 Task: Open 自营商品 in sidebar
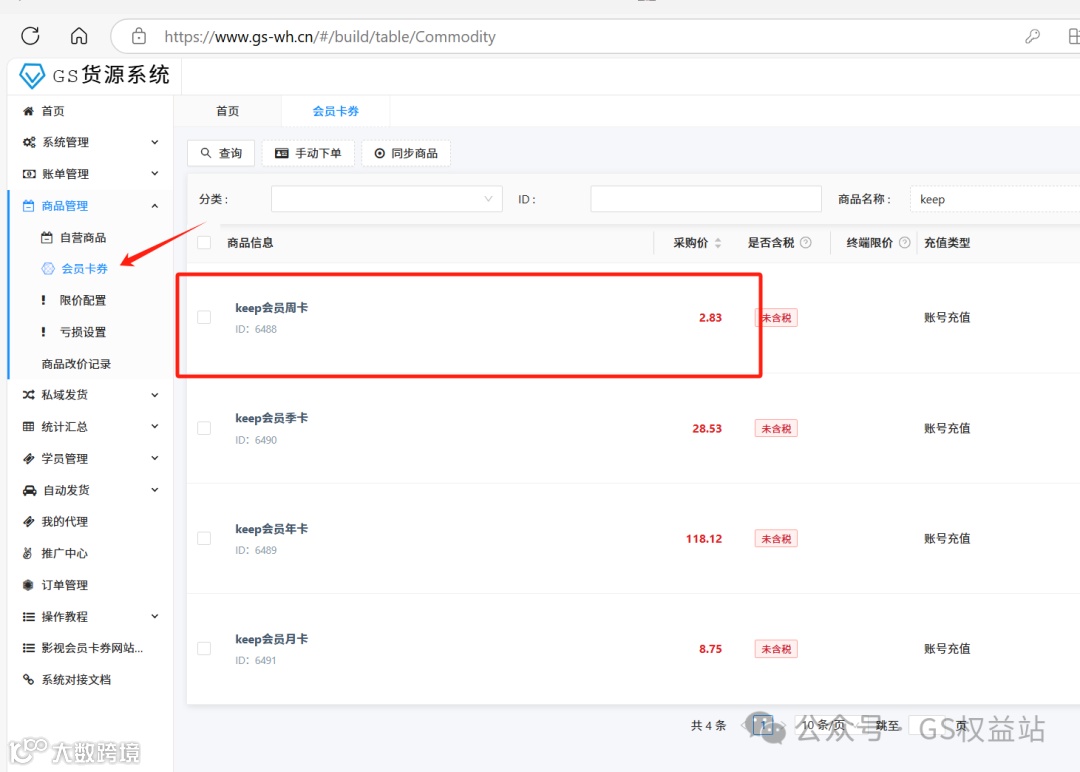tap(83, 238)
